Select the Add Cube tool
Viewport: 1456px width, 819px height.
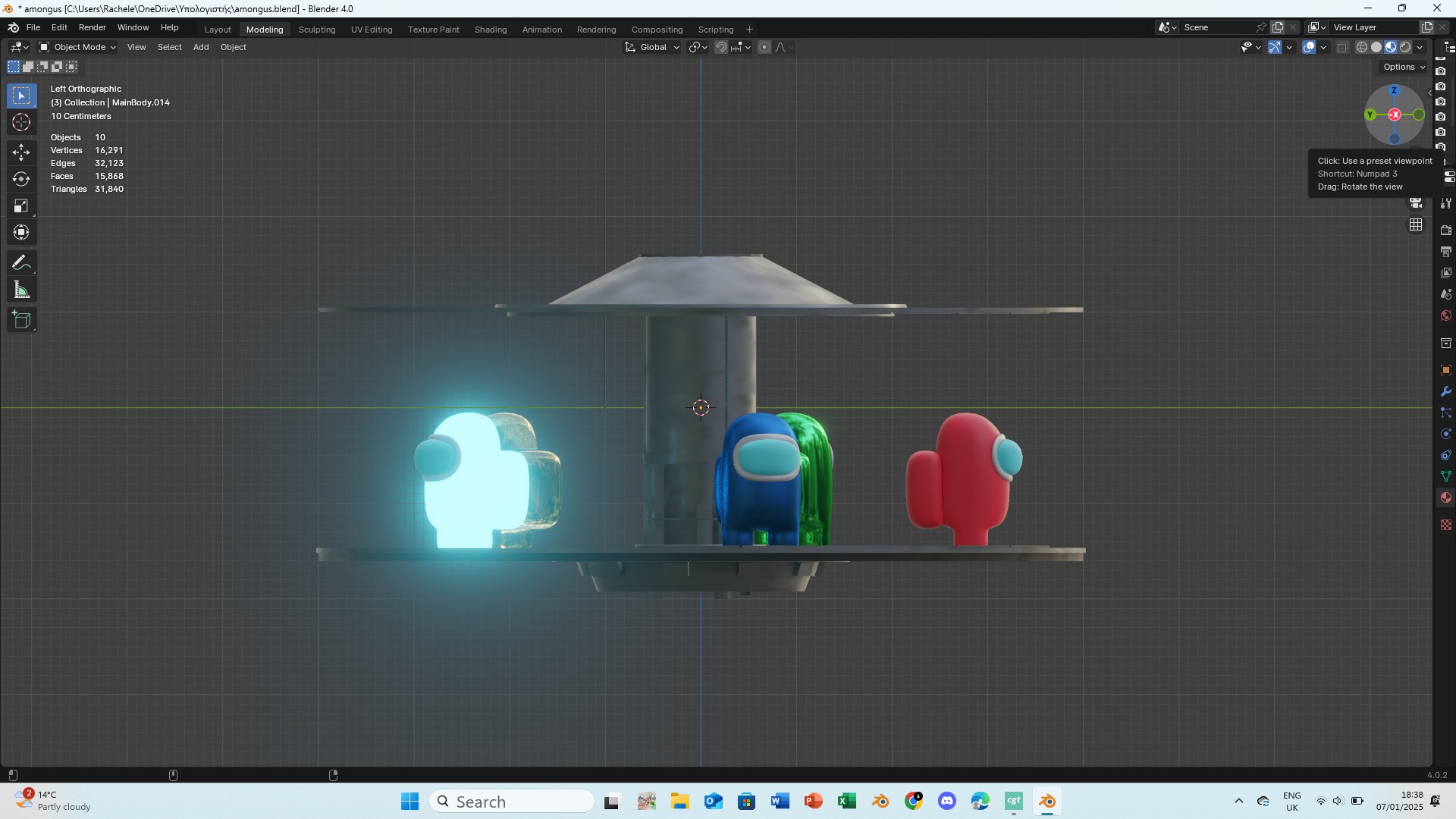pos(21,320)
